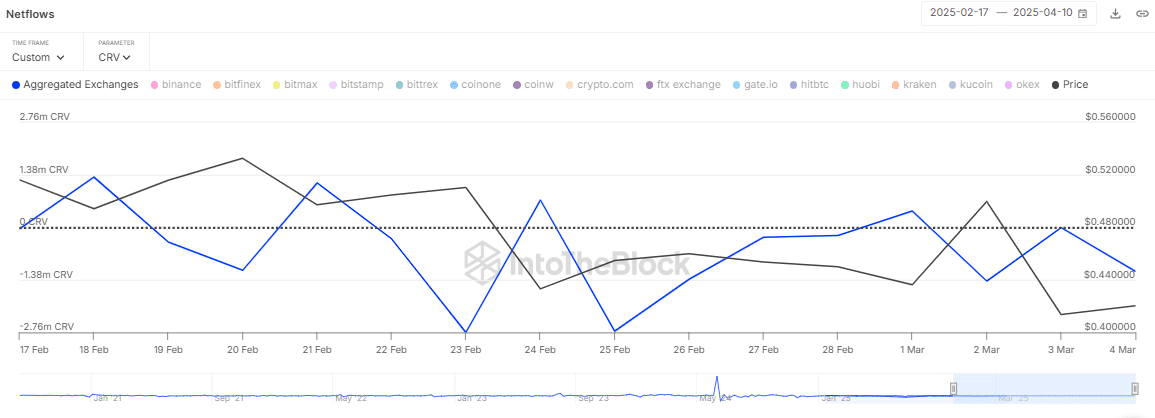Toggle binance series in legend
Image resolution: width=1155 pixels, height=418 pixels.
[175, 85]
